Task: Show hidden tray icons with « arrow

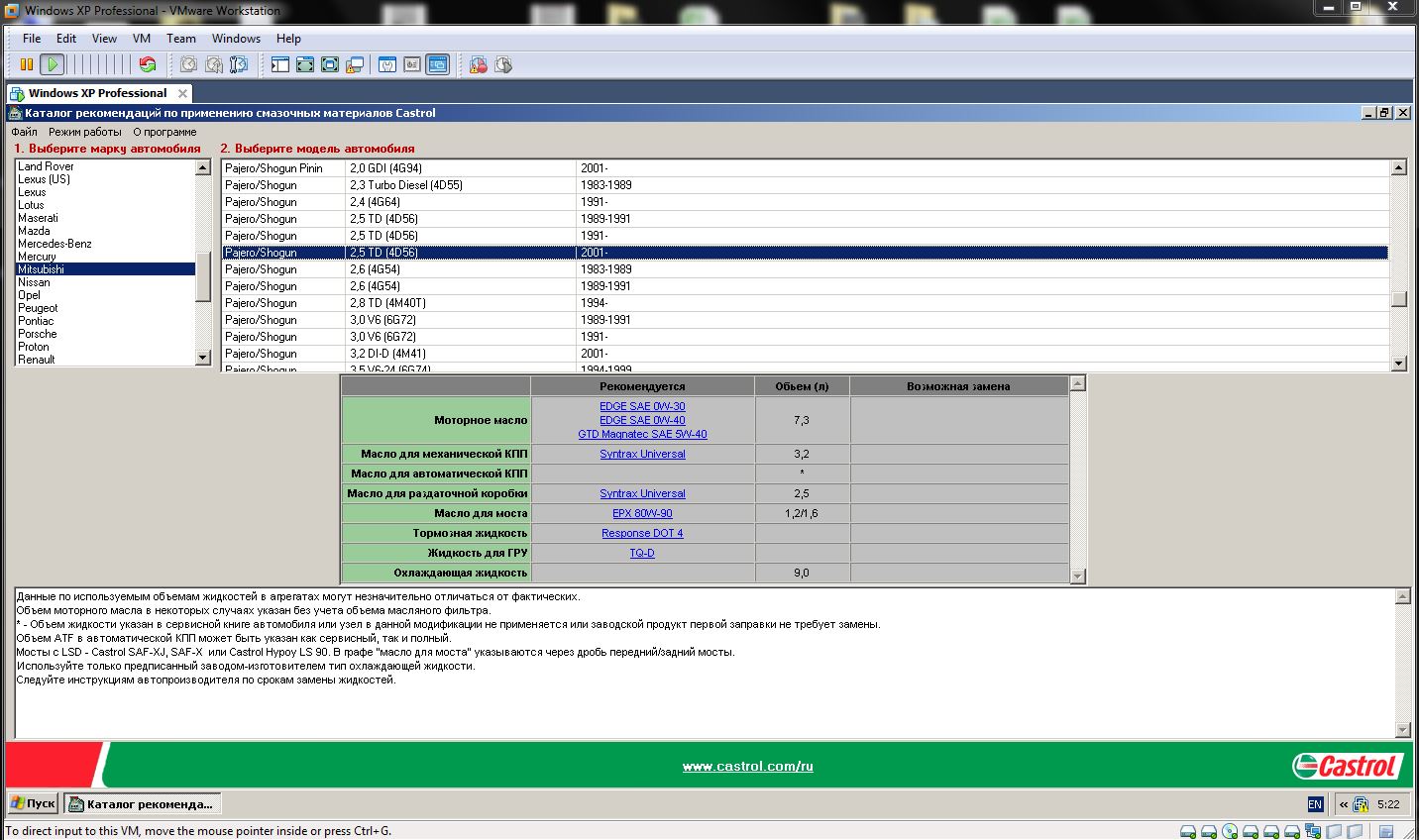Action: click(1344, 804)
